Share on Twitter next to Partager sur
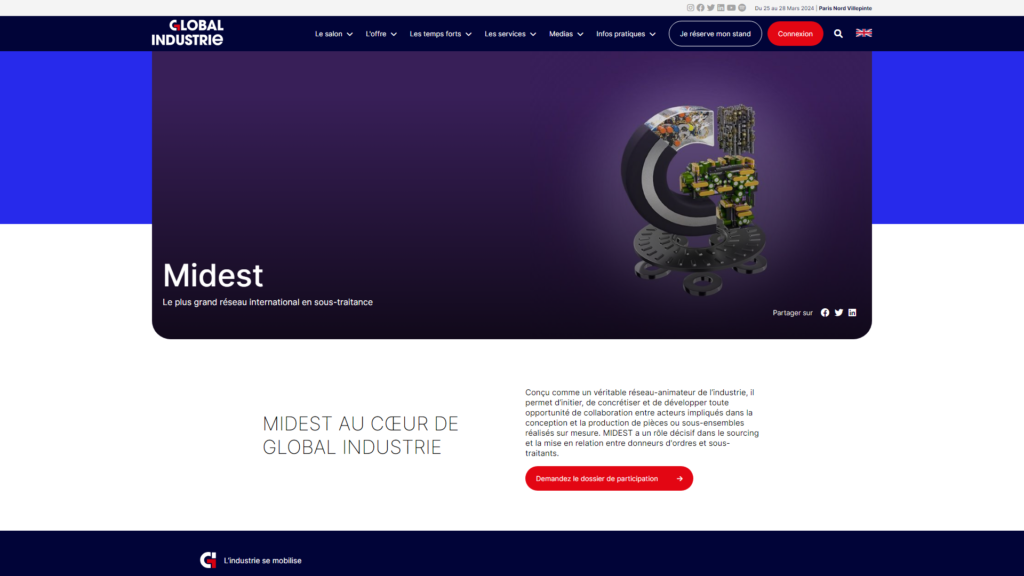Image resolution: width=1024 pixels, height=576 pixels. click(x=839, y=313)
